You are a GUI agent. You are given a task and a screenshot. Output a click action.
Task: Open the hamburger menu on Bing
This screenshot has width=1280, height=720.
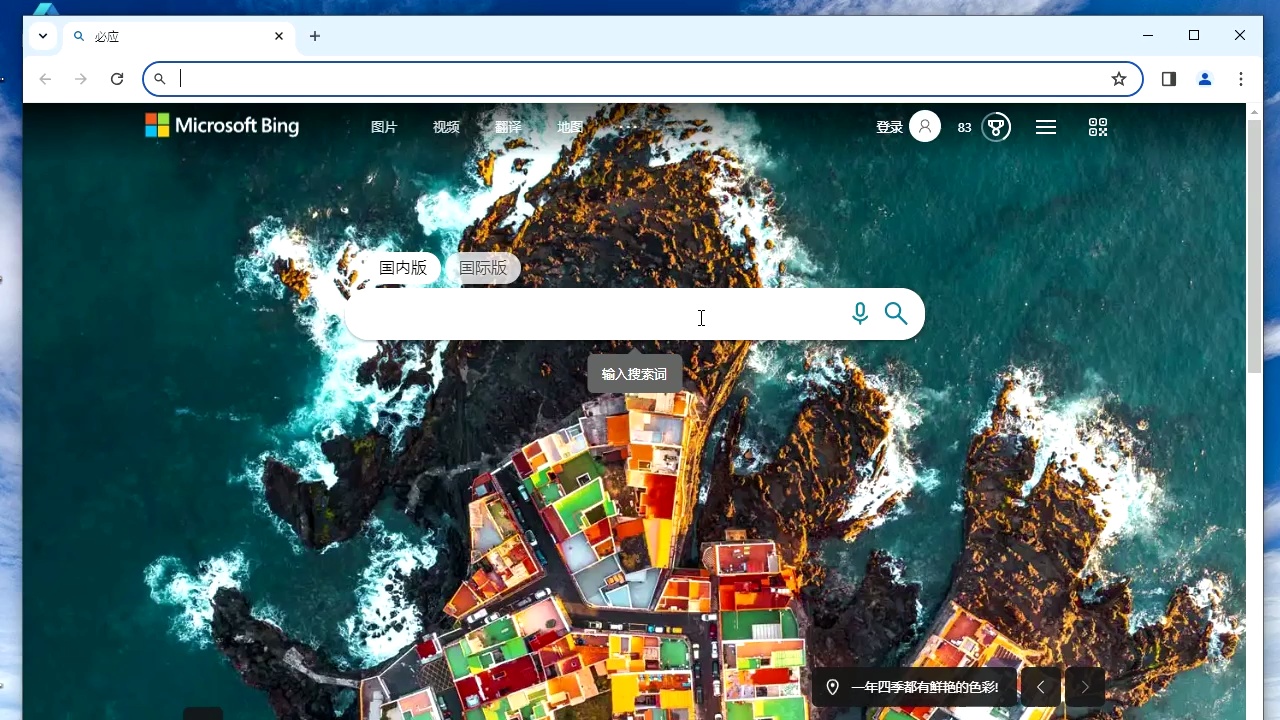[1045, 127]
